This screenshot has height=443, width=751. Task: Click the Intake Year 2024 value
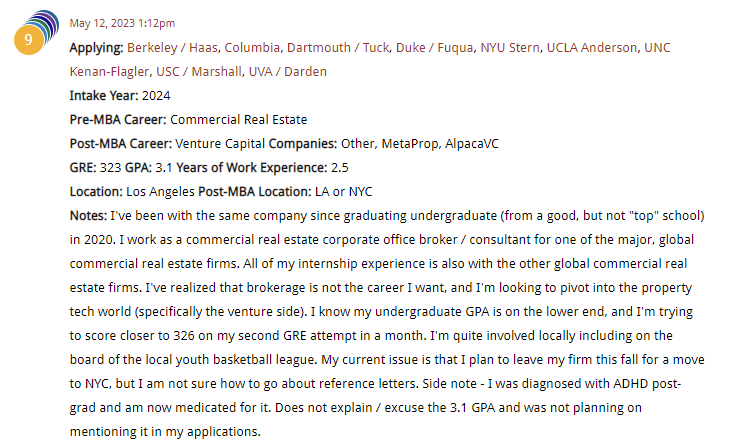156,95
